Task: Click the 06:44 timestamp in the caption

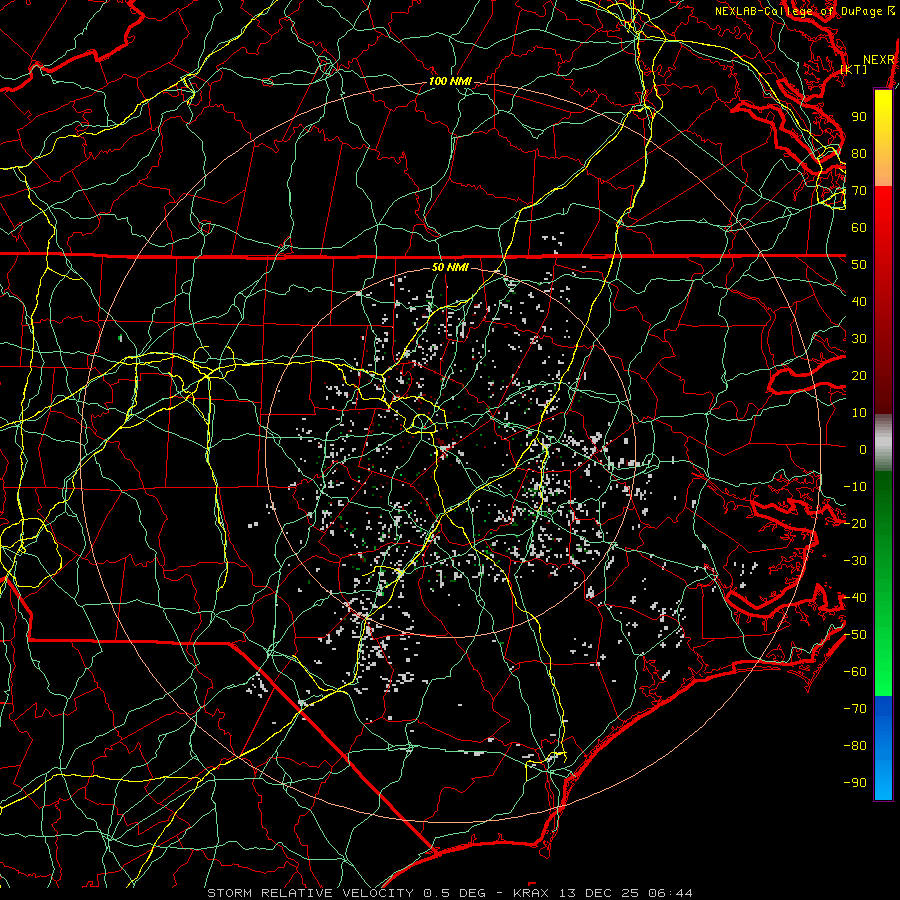Action: click(670, 893)
